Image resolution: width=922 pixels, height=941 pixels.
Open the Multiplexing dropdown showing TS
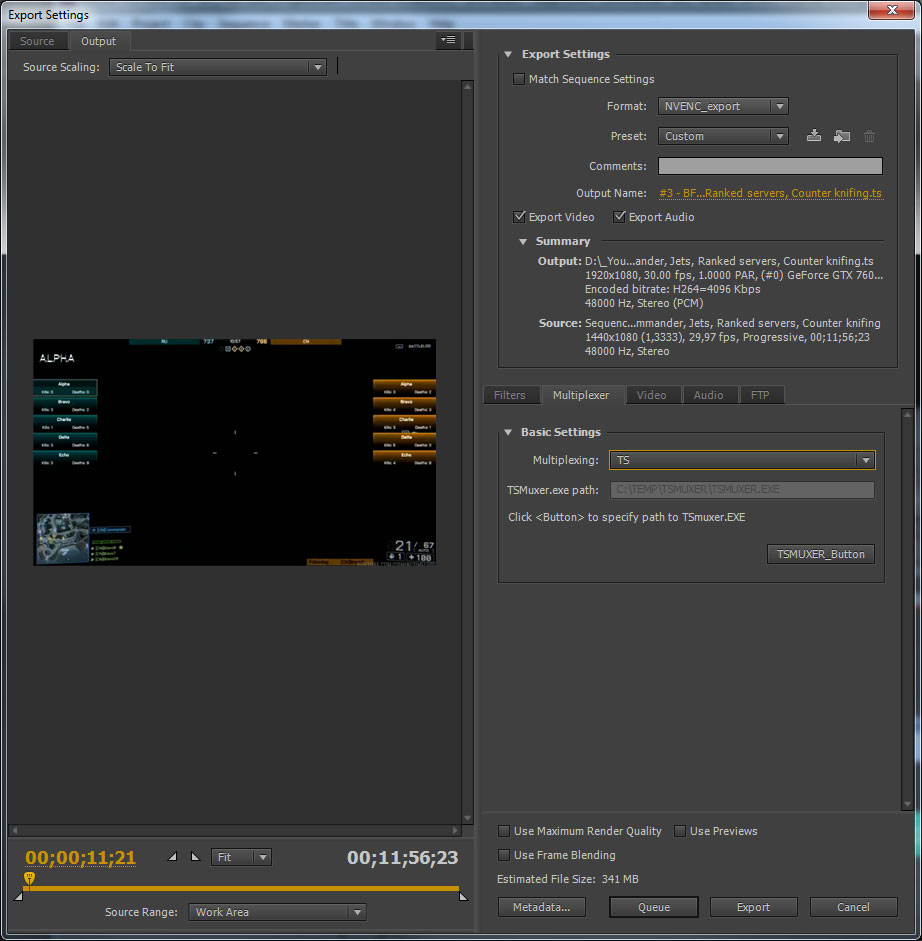point(742,460)
